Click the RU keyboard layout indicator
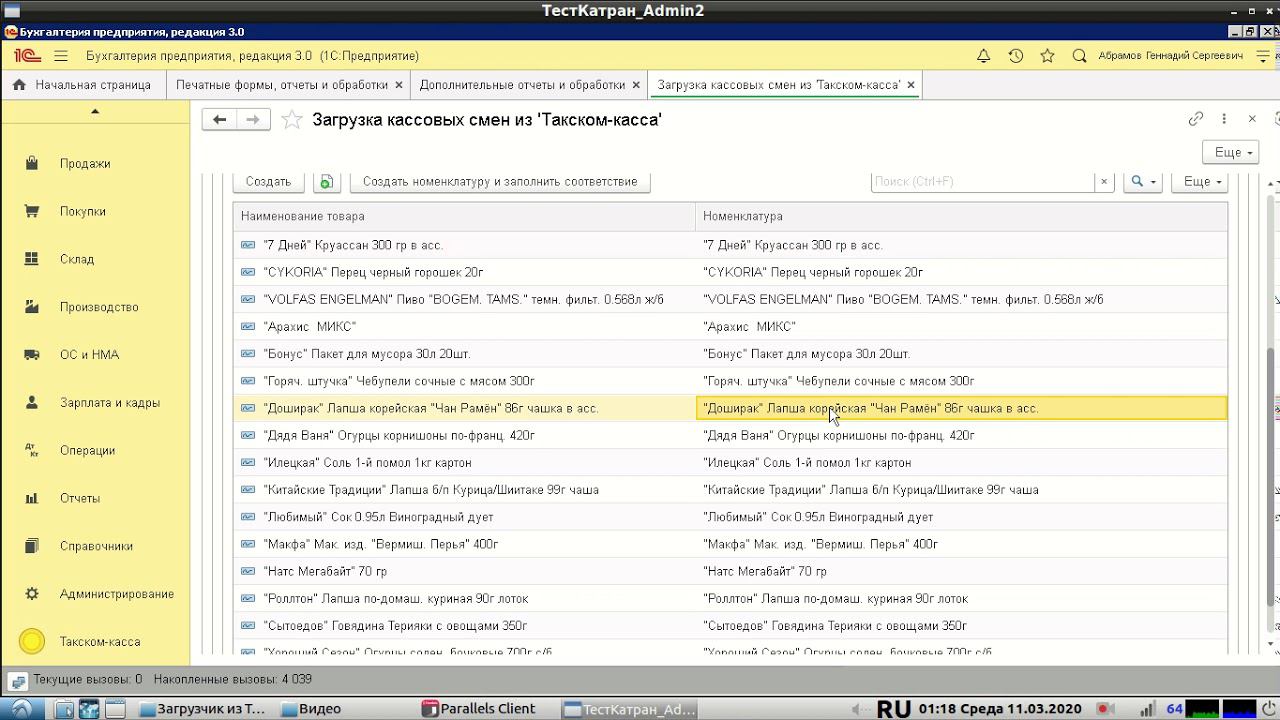The height and width of the screenshot is (720, 1280). (894, 709)
